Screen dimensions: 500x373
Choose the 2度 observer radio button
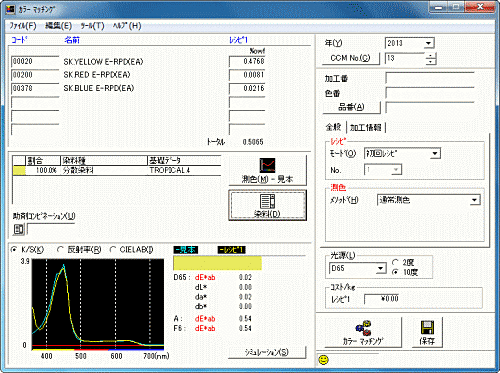click(x=395, y=262)
